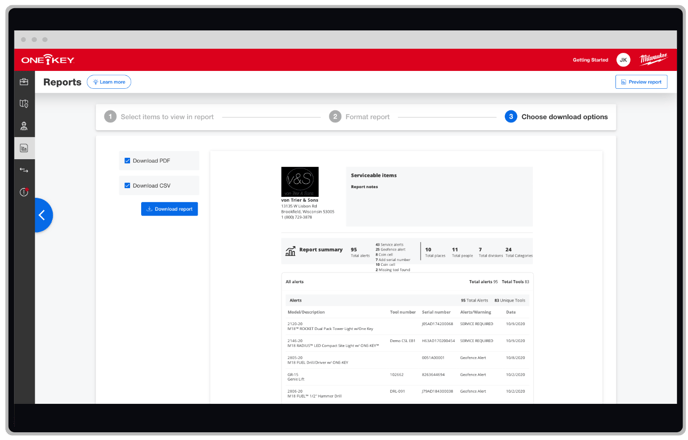688x440 pixels.
Task: Click the 10 Total places figure
Action: point(435,252)
